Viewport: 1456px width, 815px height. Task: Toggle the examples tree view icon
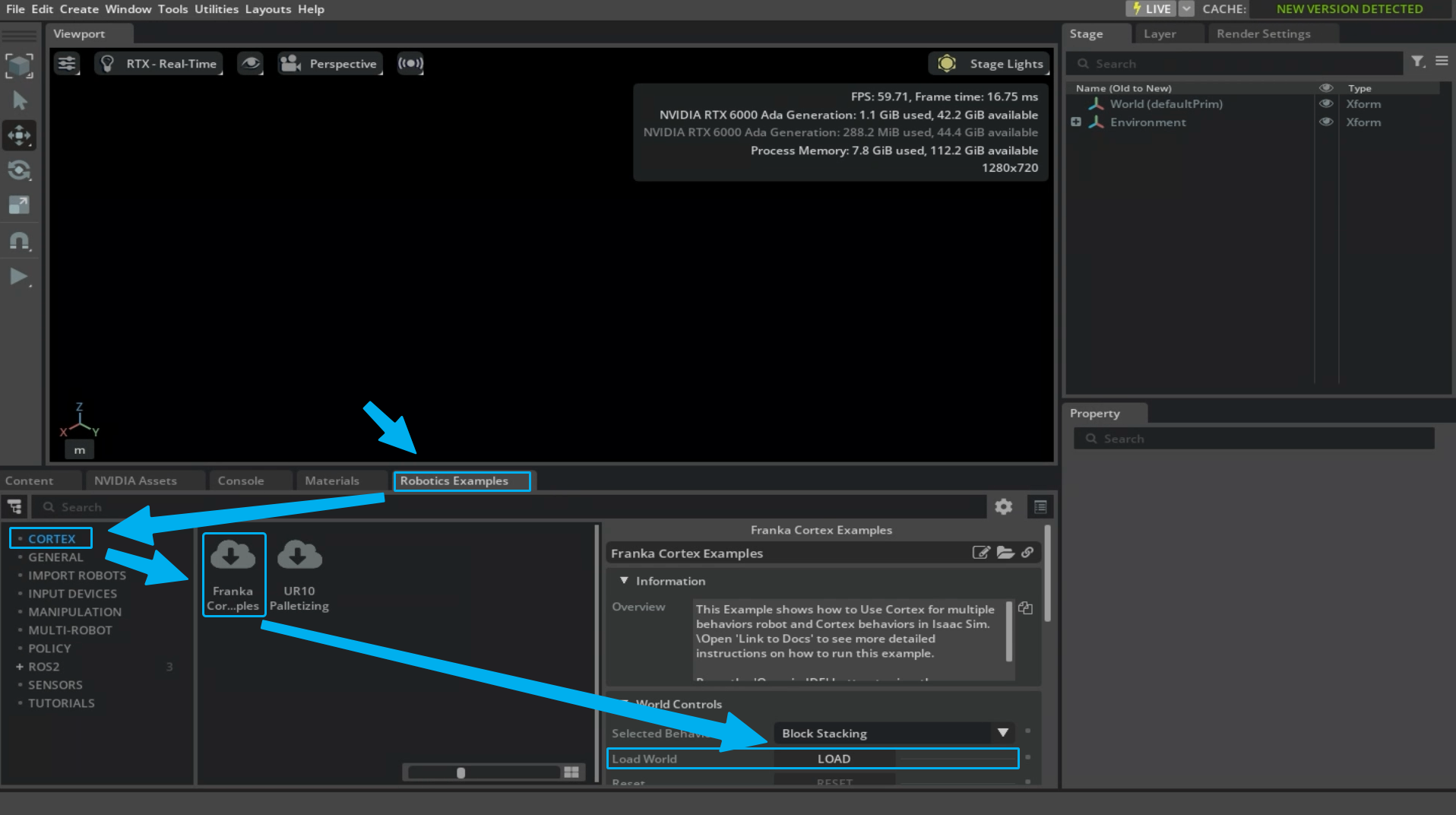click(14, 507)
